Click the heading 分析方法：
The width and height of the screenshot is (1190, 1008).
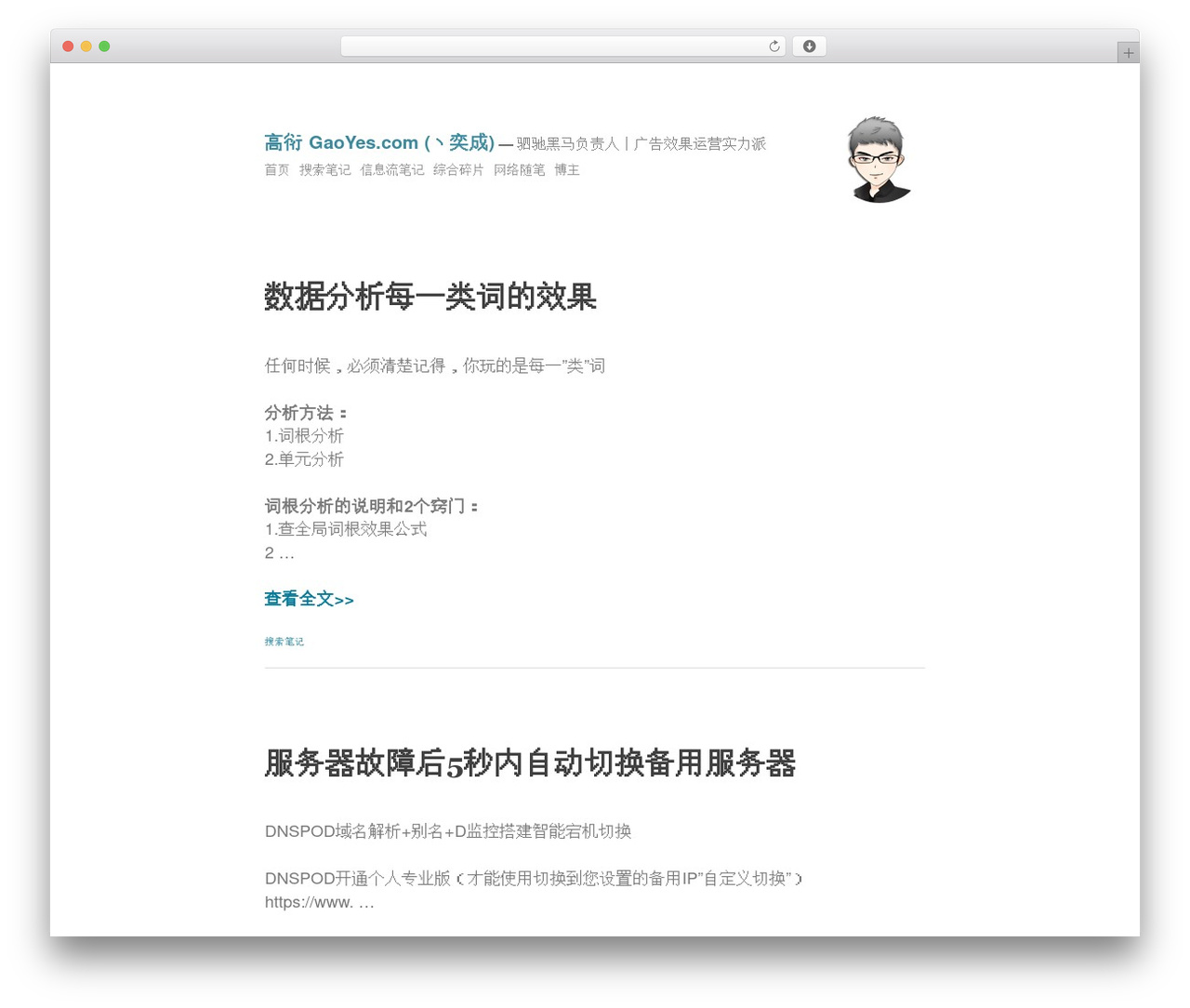pos(306,412)
